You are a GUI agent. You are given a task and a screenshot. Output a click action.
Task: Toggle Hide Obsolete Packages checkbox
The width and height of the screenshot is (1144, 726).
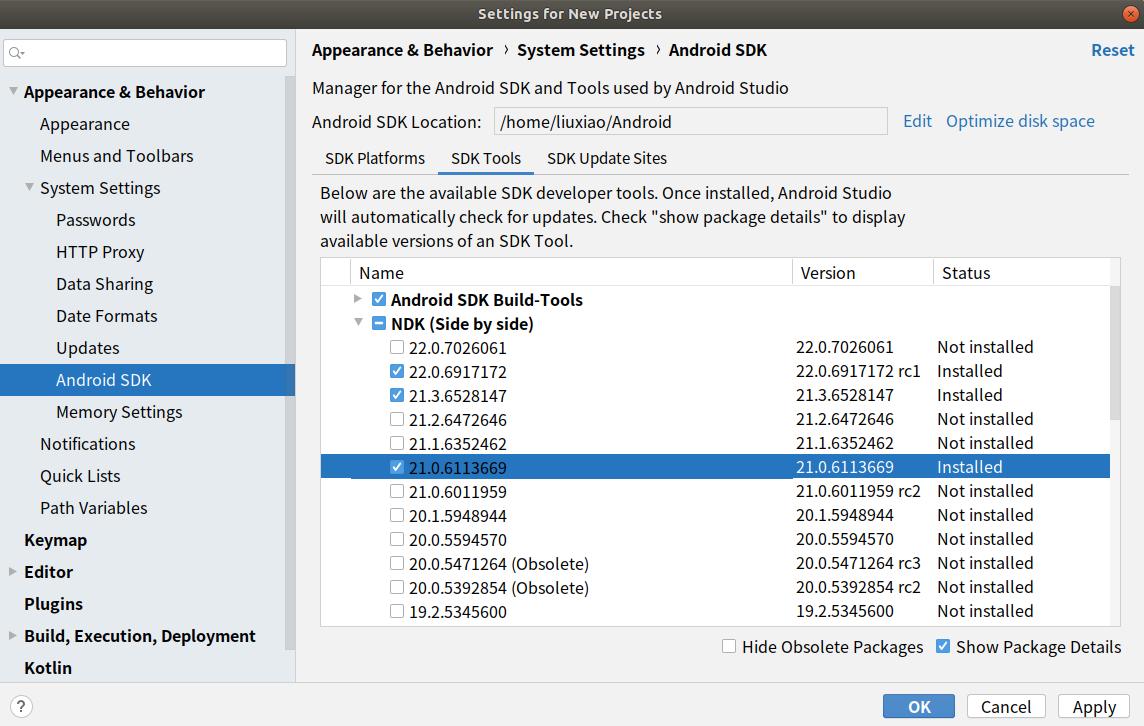[729, 647]
